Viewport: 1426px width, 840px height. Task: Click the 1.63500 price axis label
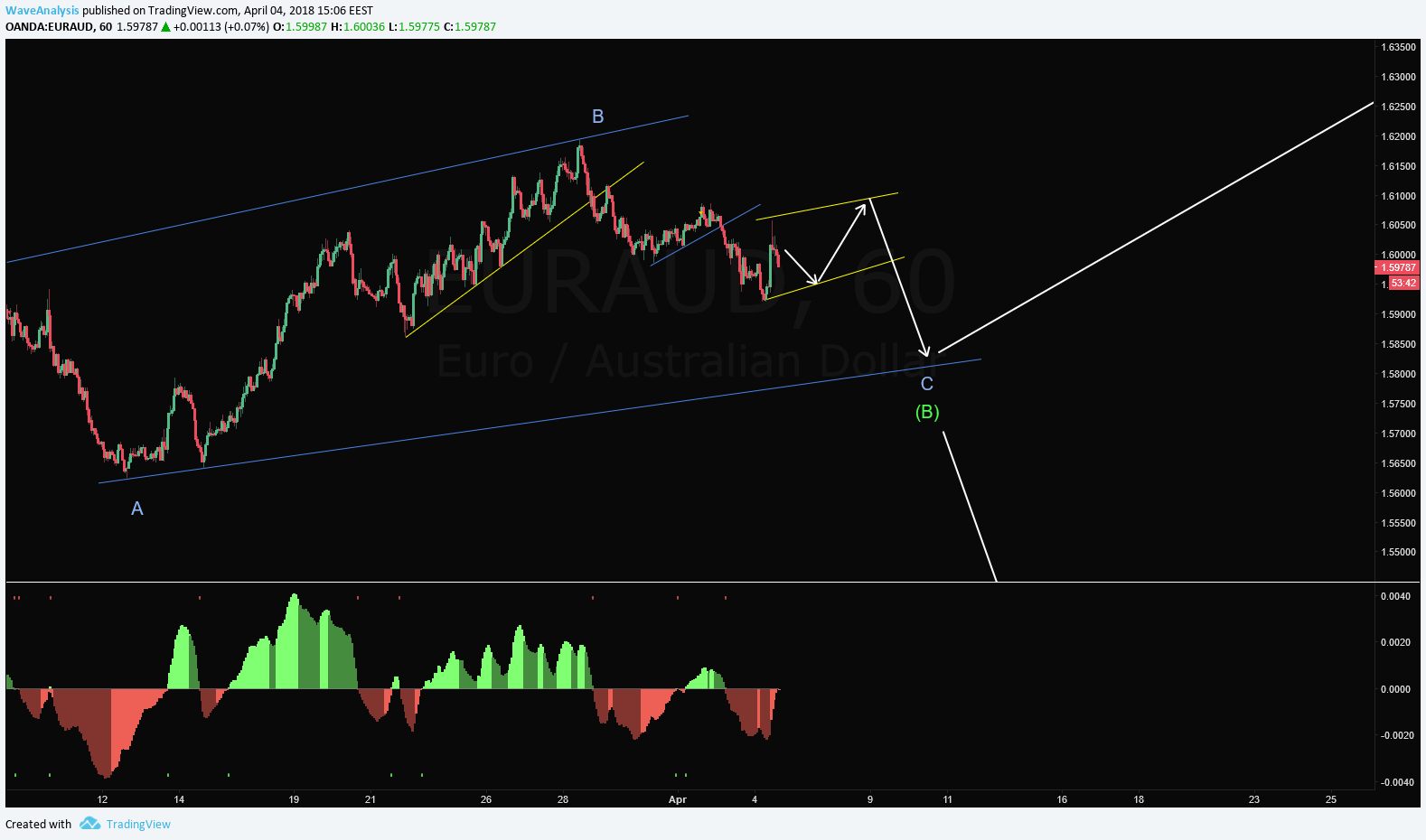(1398, 47)
